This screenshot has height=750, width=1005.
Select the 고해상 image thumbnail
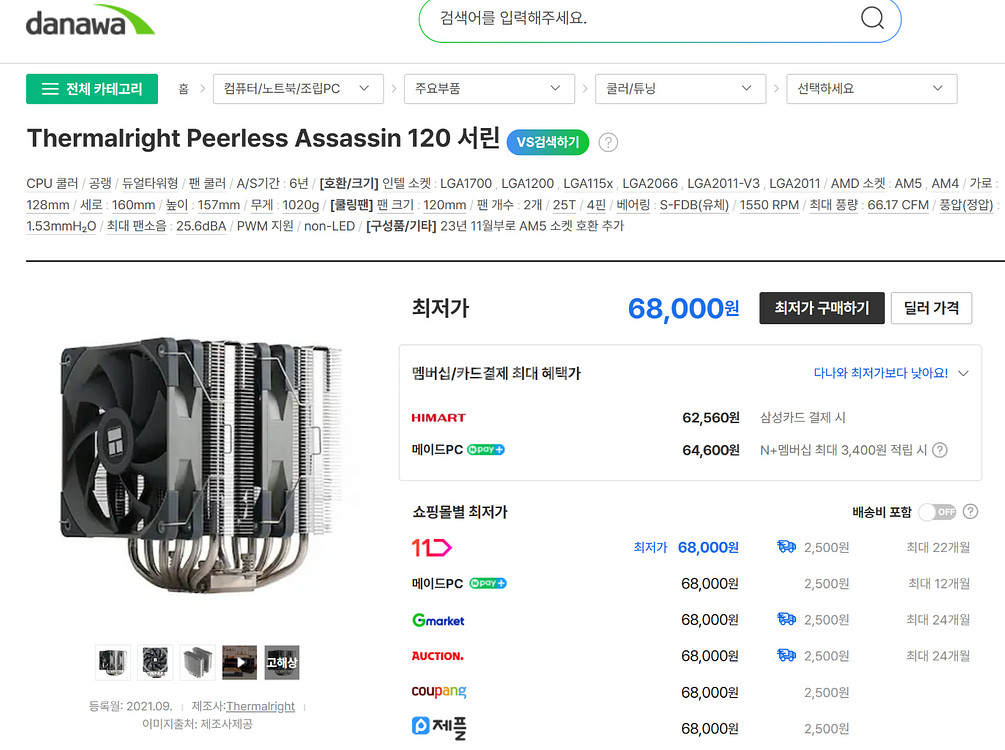281,661
